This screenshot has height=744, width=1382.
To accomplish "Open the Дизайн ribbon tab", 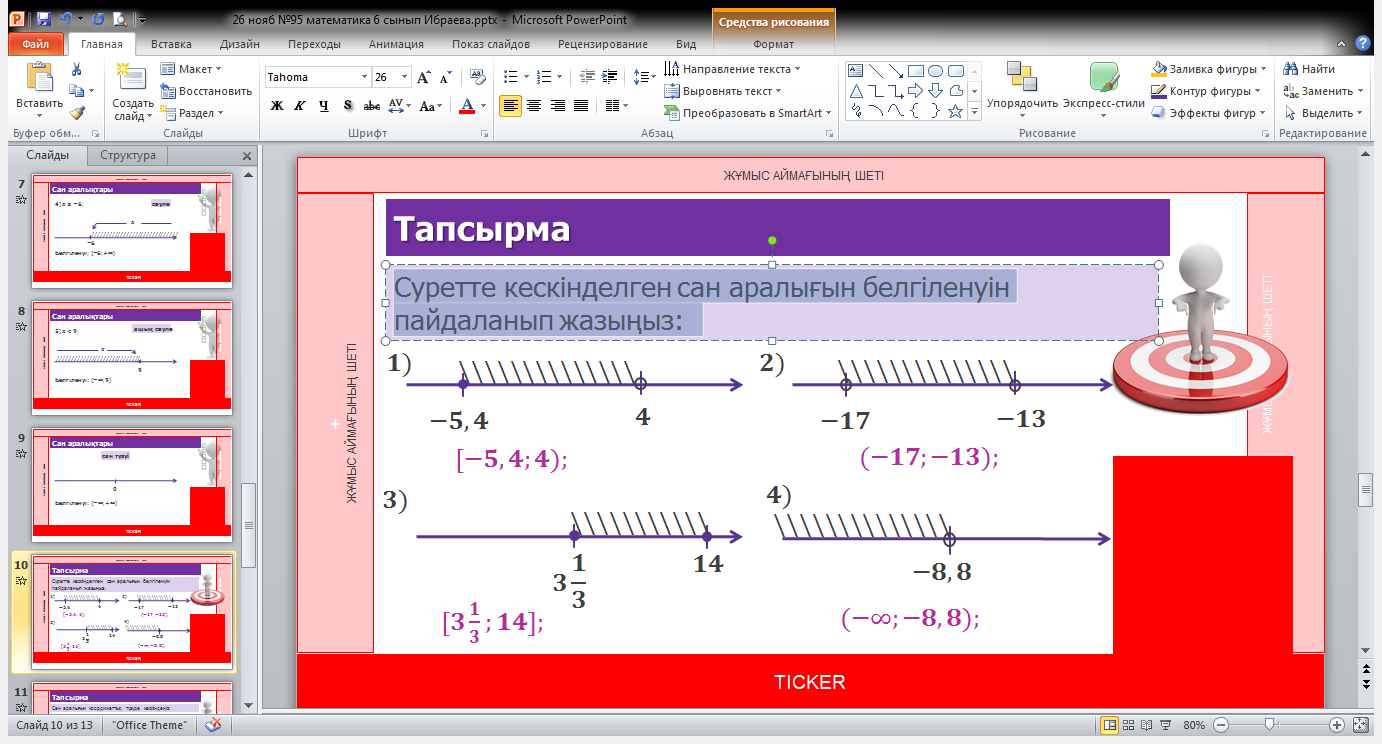I will 240,44.
